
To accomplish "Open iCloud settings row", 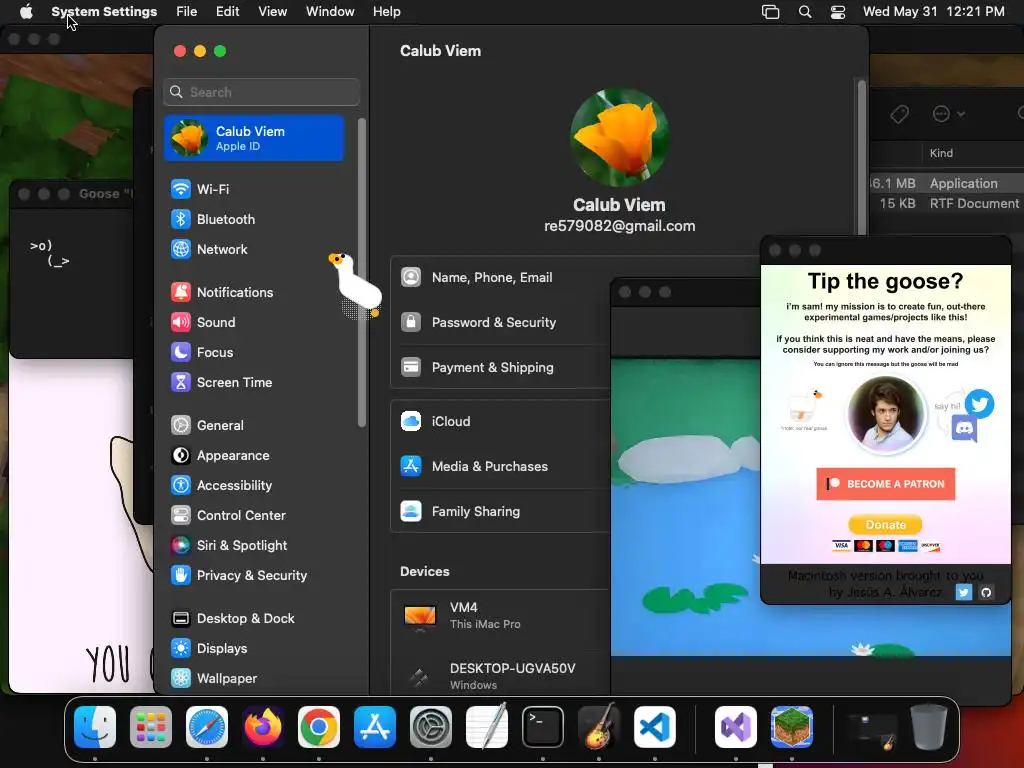I will pos(500,422).
